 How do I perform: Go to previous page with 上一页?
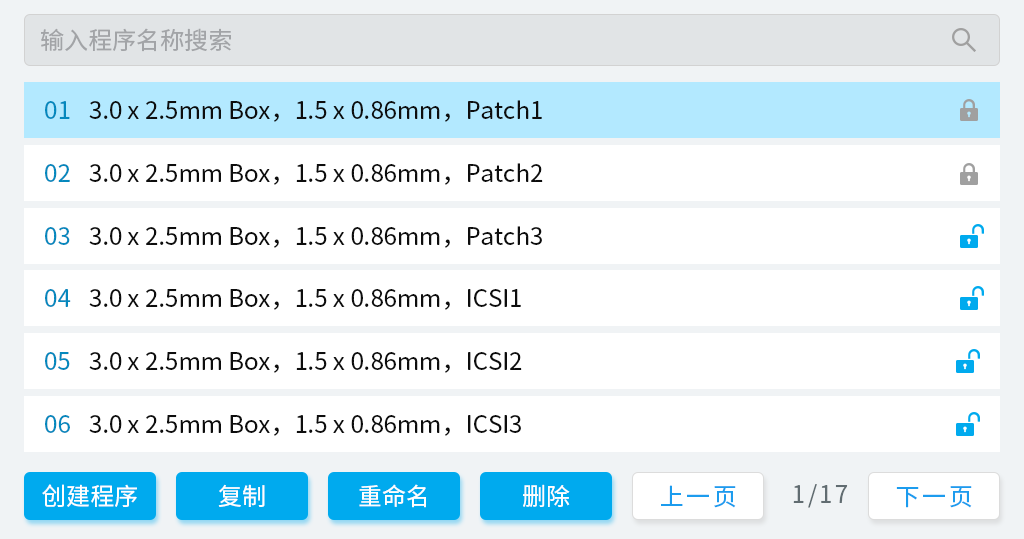click(698, 496)
